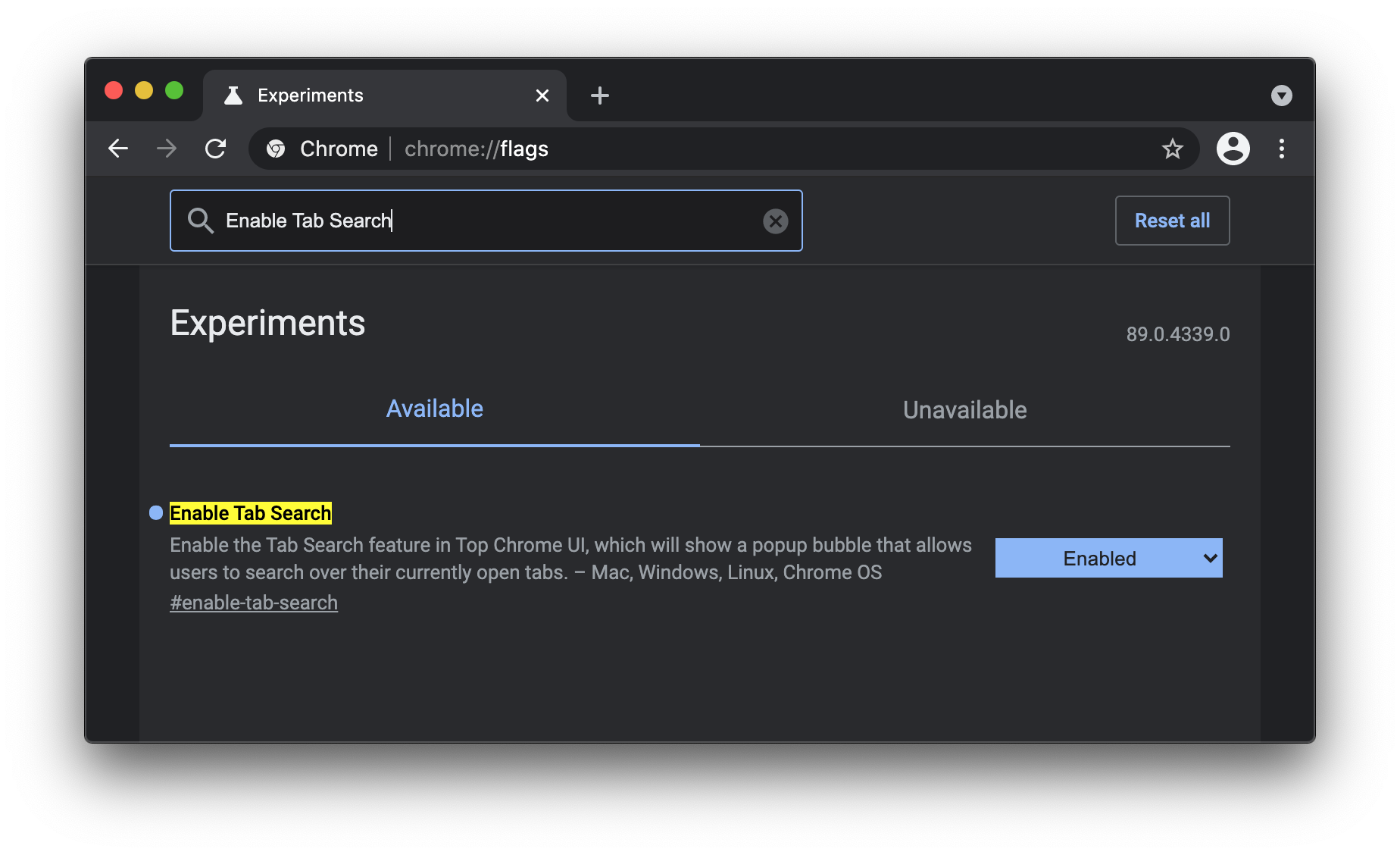1400x855 pixels.
Task: Bookmark this page with the star icon
Action: click(x=1172, y=149)
